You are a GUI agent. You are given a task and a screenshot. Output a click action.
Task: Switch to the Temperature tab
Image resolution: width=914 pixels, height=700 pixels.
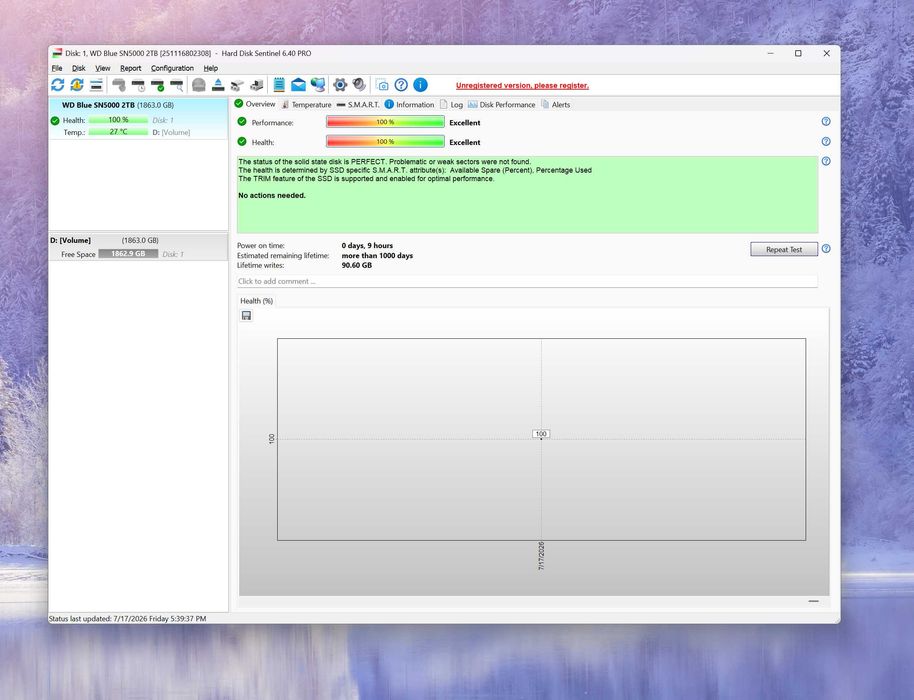[x=306, y=104]
